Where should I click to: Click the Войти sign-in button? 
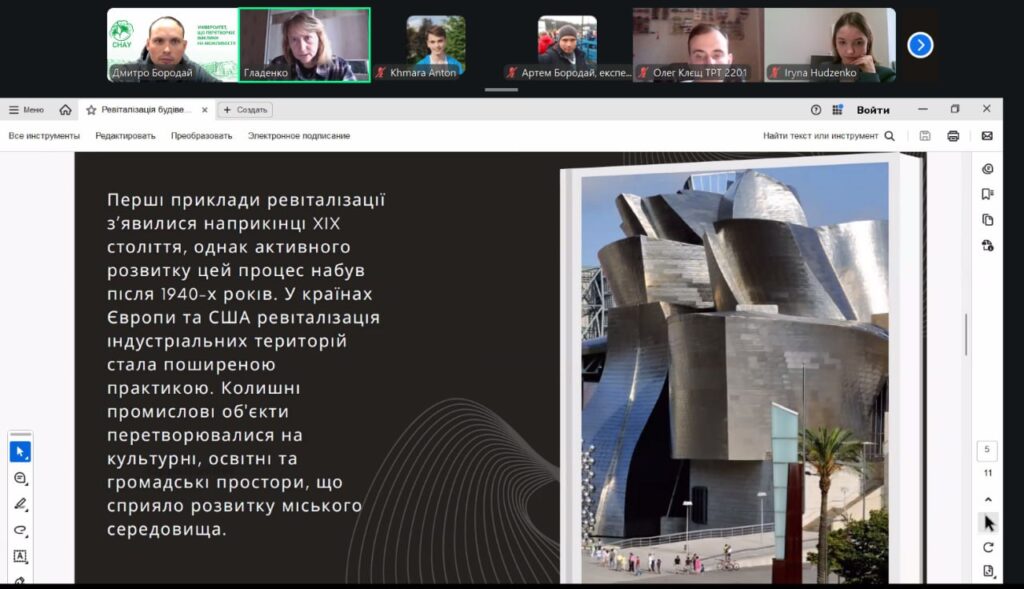tap(873, 110)
